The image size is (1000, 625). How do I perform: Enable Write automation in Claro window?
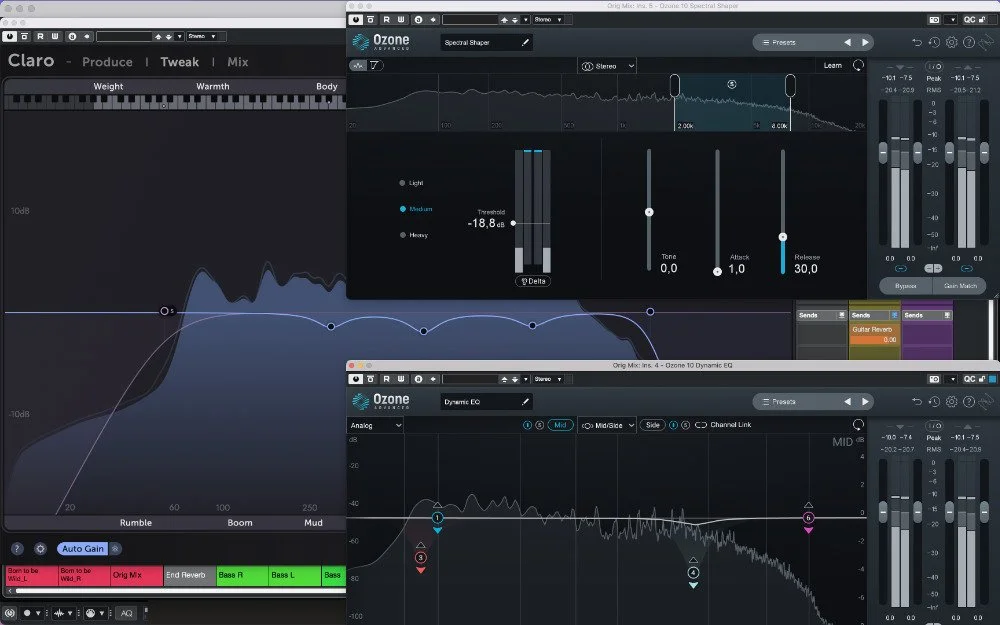(55, 36)
